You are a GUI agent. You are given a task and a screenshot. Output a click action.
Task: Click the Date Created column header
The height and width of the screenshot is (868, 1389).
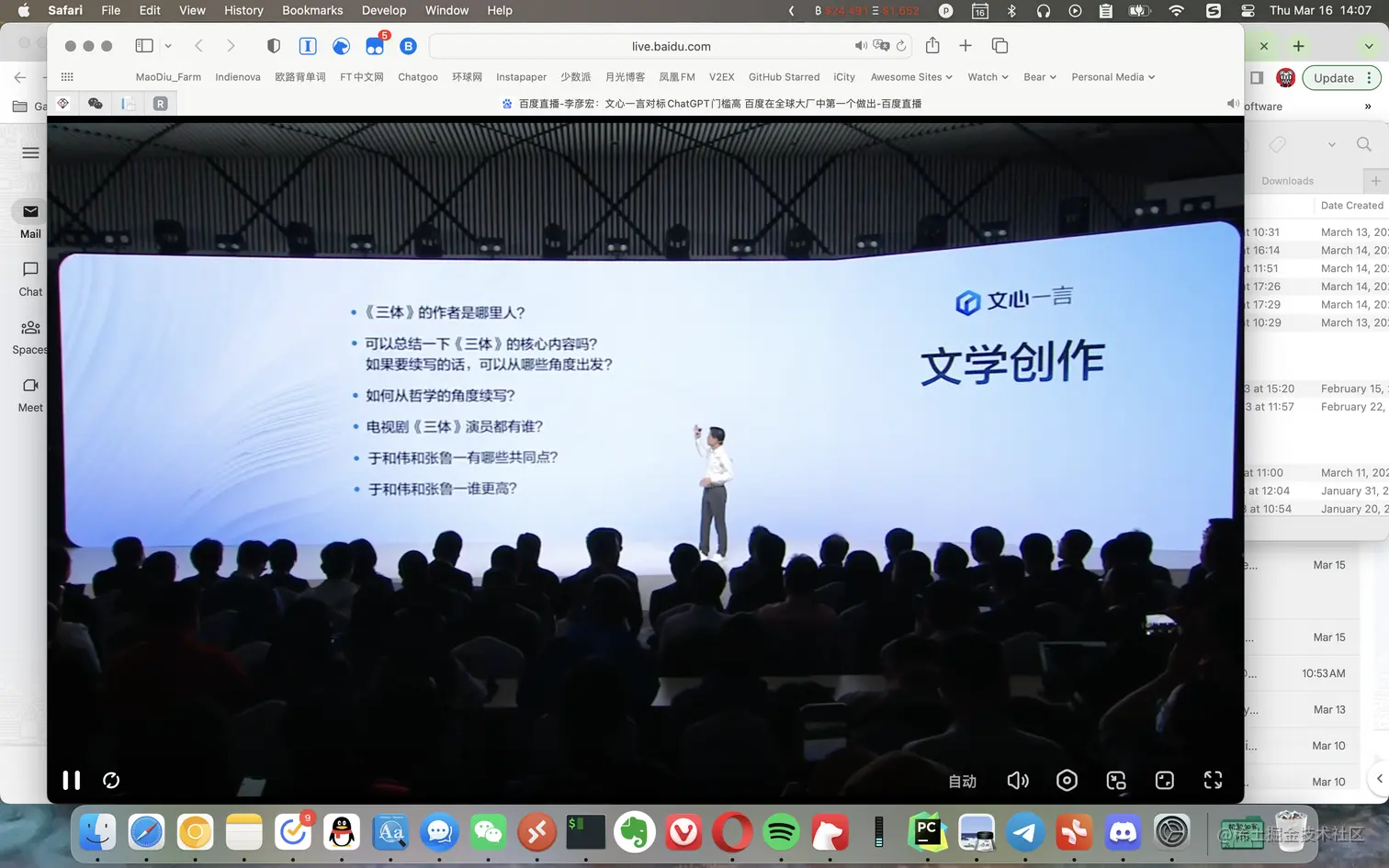[x=1351, y=206]
